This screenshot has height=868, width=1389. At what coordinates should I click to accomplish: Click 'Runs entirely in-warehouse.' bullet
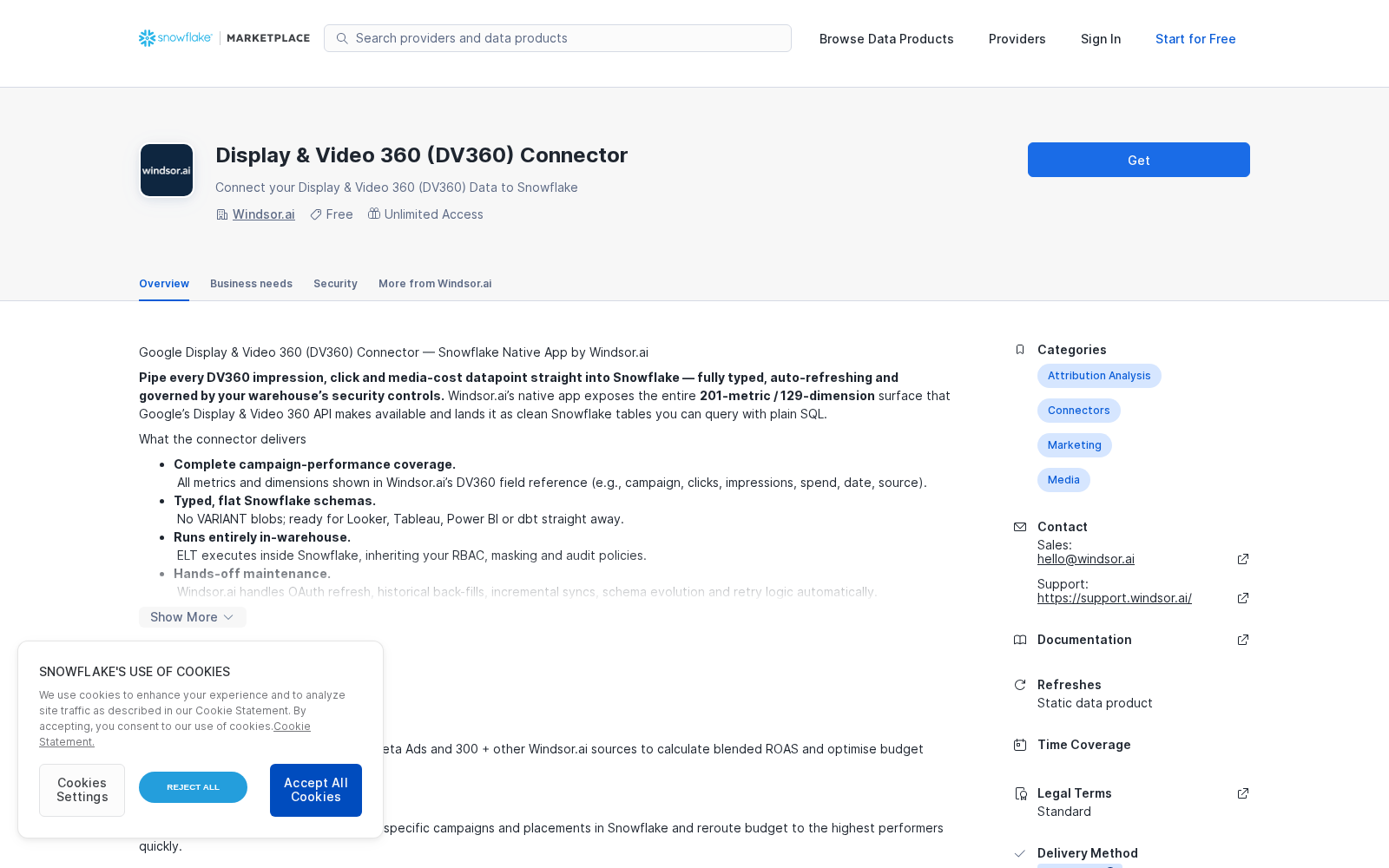(x=262, y=537)
